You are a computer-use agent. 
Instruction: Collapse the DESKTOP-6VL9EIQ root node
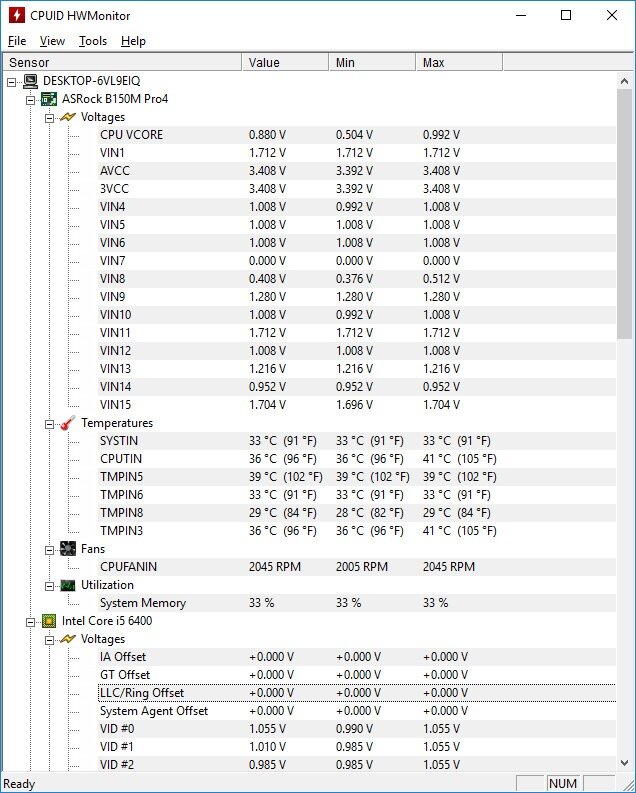click(12, 82)
